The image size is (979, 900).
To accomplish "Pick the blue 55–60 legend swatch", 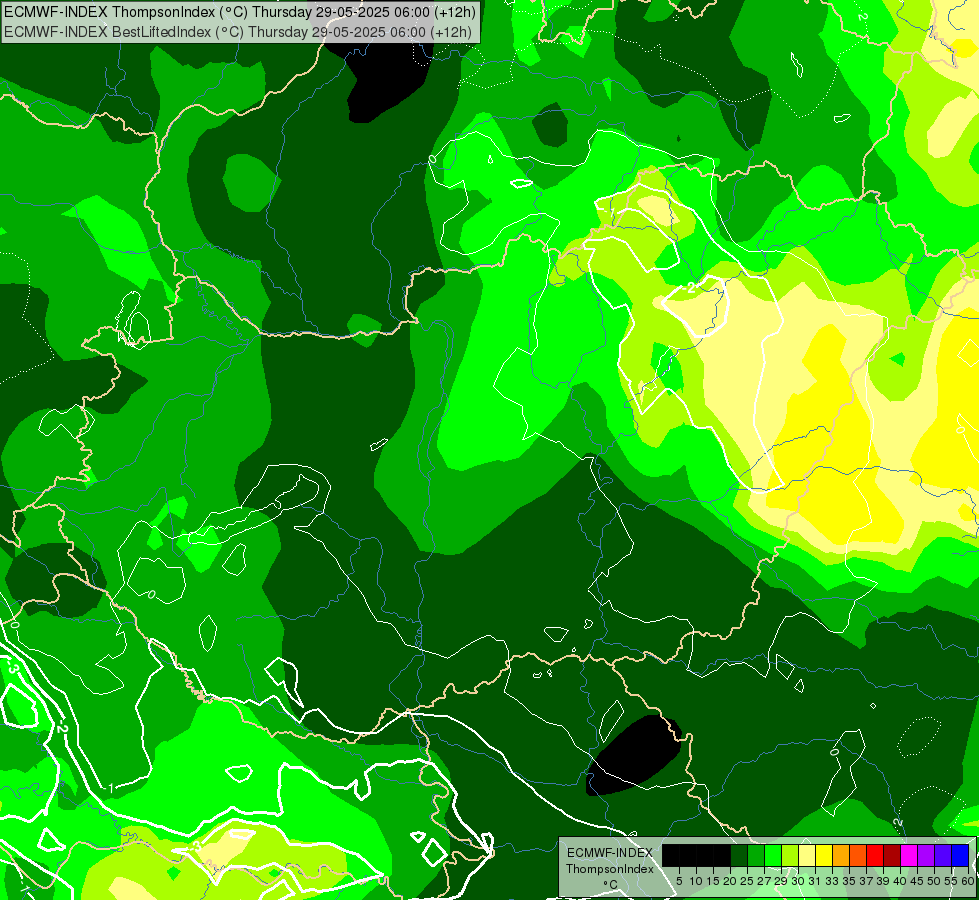I will [960, 855].
